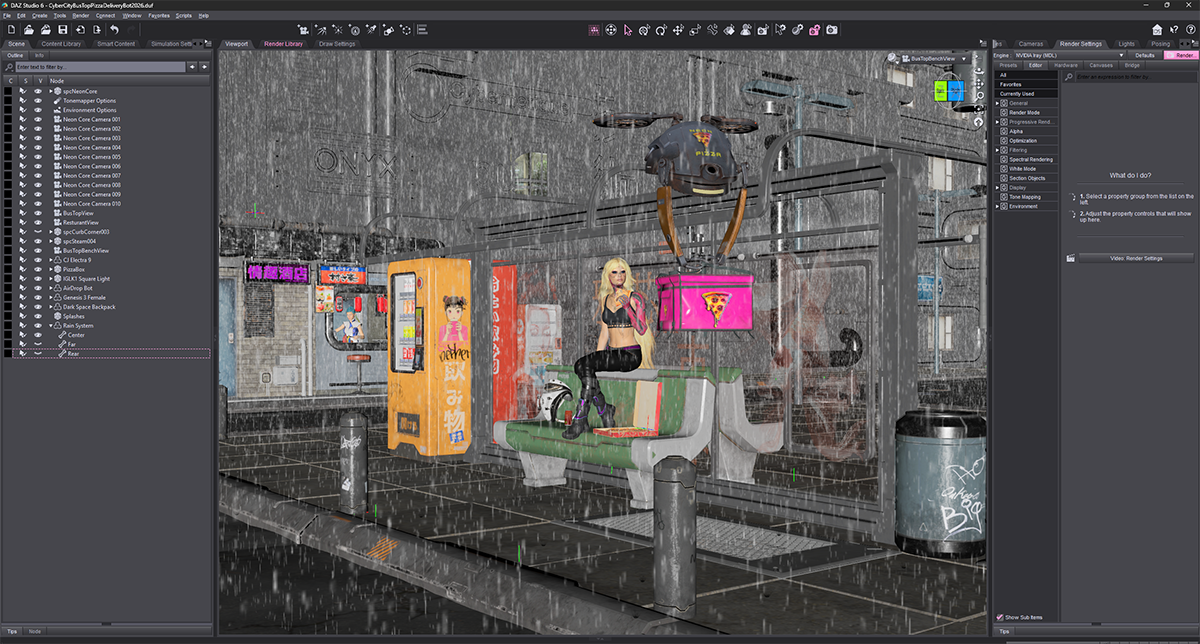Collapse the Rain System tree node
The image size is (1200, 644).
click(51, 326)
